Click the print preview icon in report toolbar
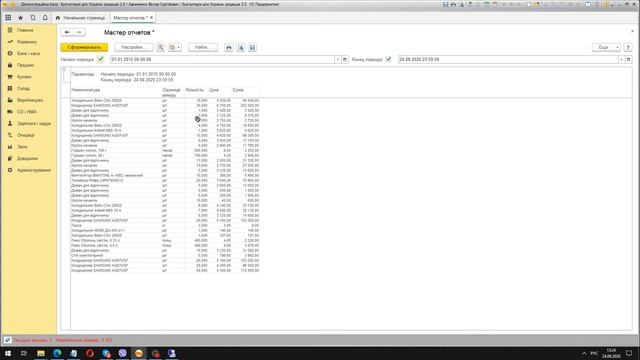 (x=241, y=48)
